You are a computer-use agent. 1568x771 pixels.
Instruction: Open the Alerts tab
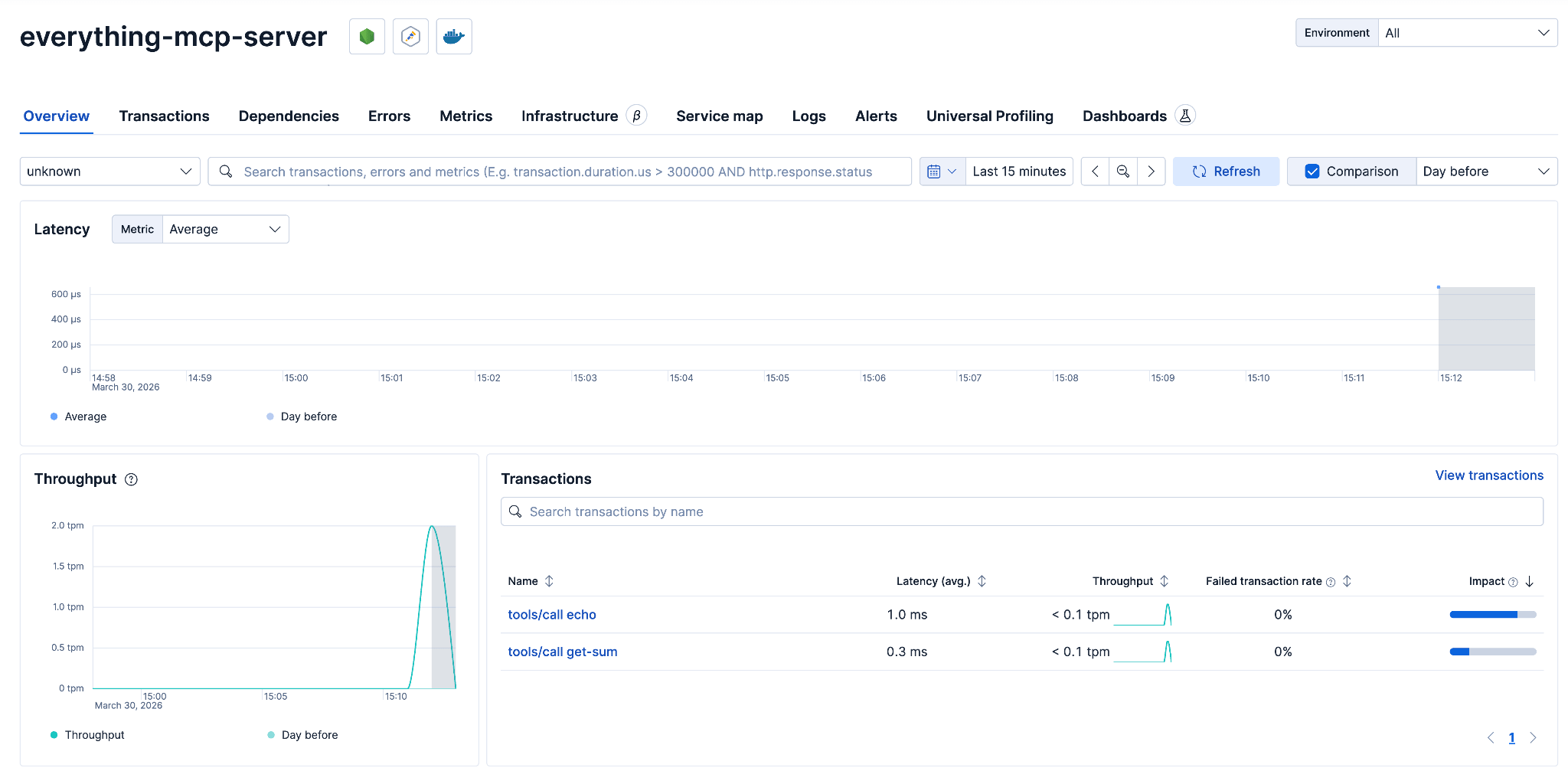(876, 116)
